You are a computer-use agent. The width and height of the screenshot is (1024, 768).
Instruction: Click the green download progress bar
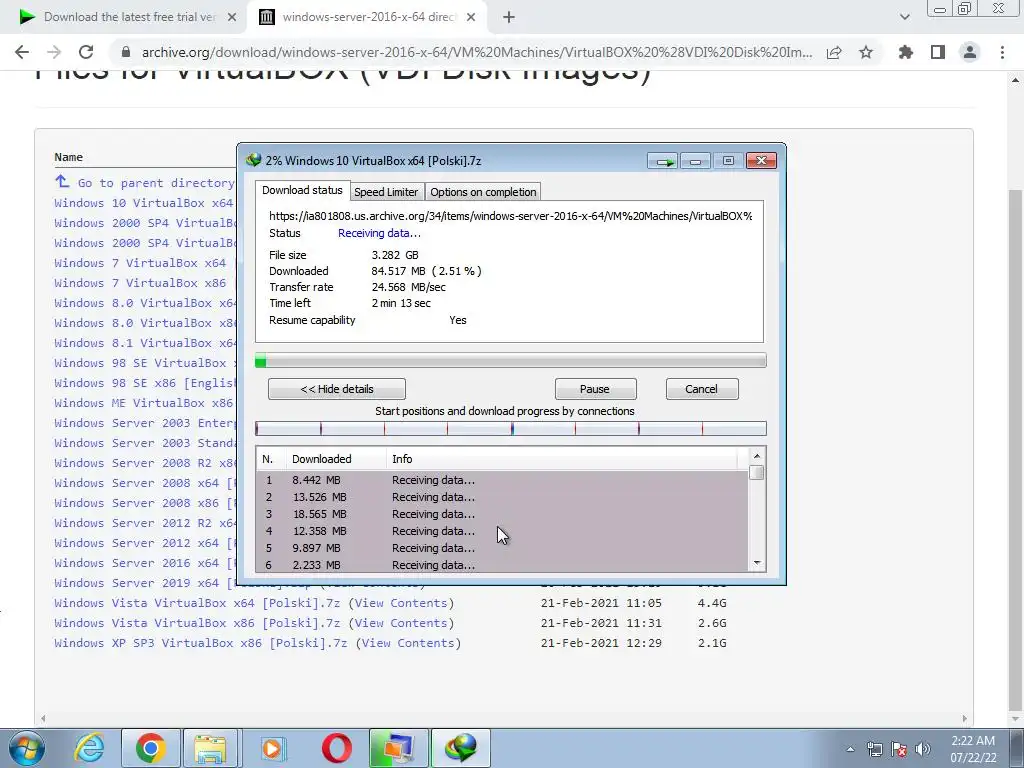511,360
